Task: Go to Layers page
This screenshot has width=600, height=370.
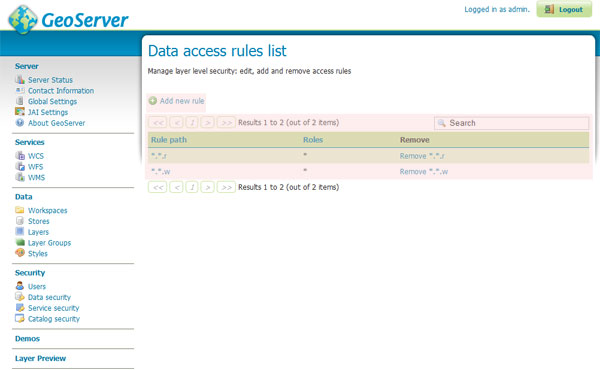Action: coord(38,232)
